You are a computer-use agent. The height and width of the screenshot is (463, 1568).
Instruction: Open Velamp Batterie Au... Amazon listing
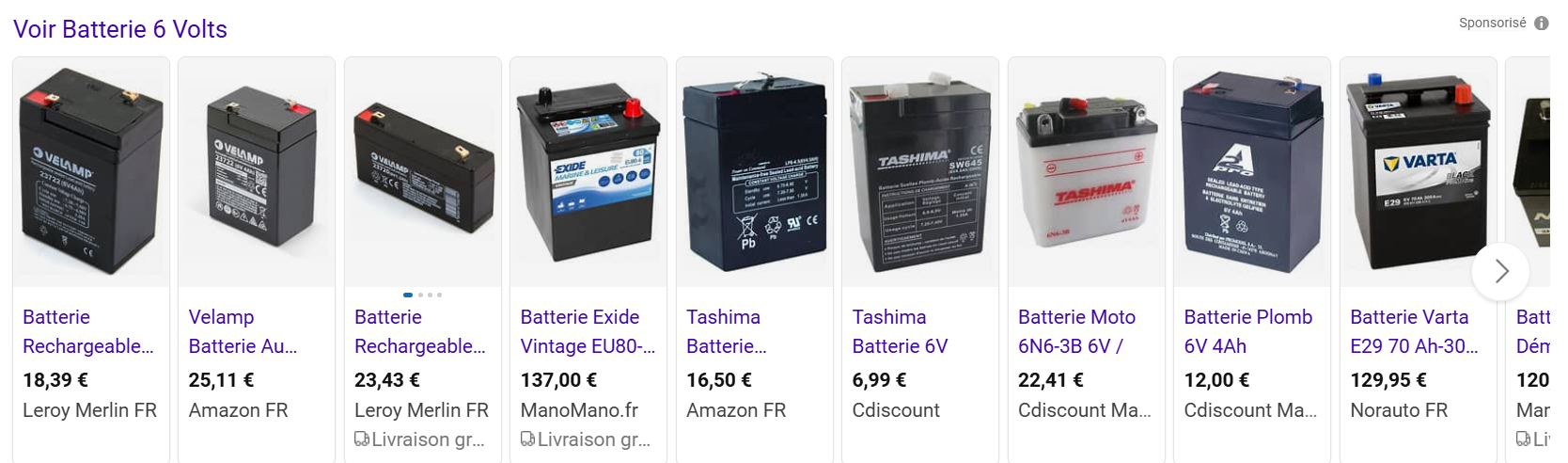click(243, 331)
